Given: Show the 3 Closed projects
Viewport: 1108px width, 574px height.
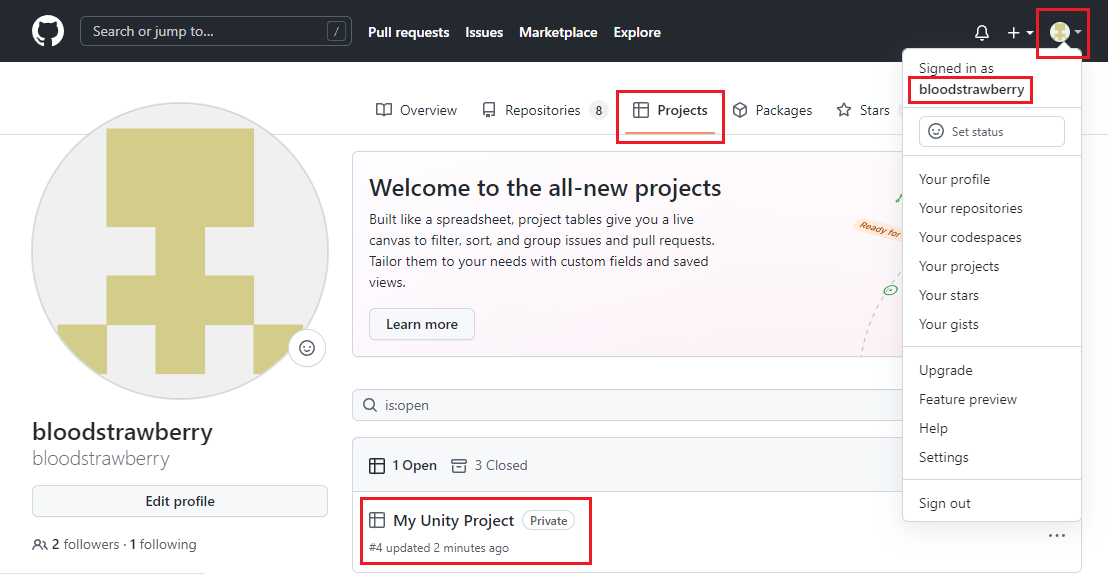Looking at the screenshot, I should (x=489, y=466).
